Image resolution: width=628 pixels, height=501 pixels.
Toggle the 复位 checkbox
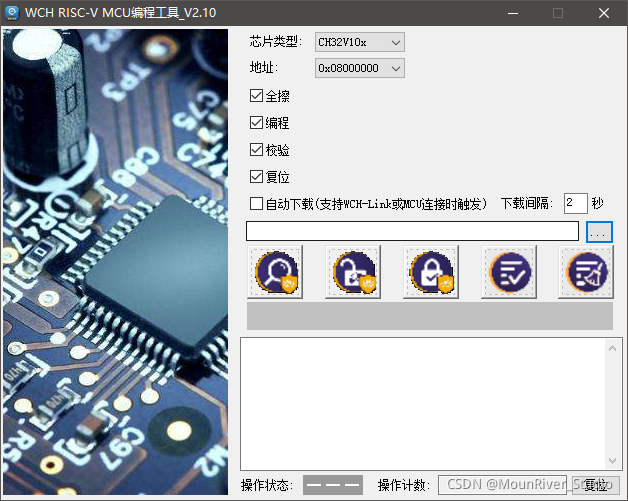[256, 176]
